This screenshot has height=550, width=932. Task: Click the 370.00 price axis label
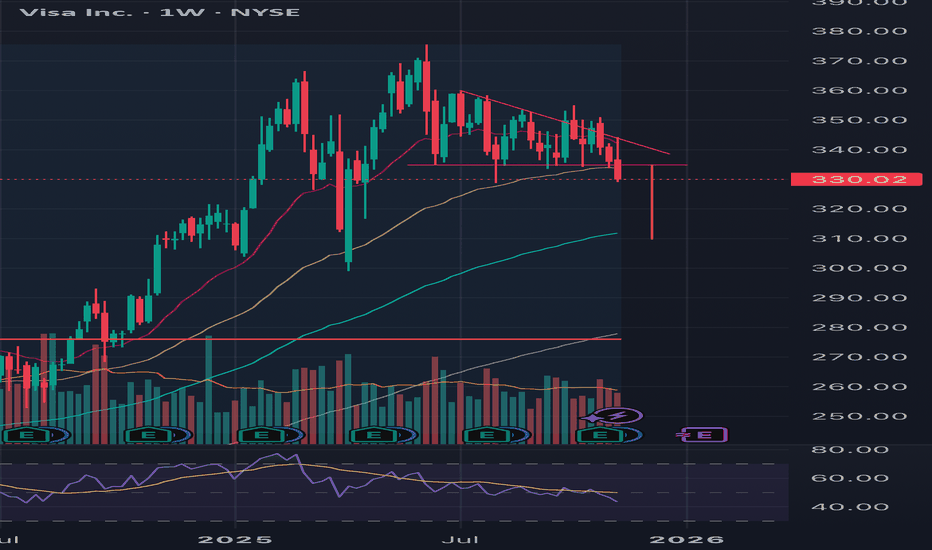tap(859, 61)
